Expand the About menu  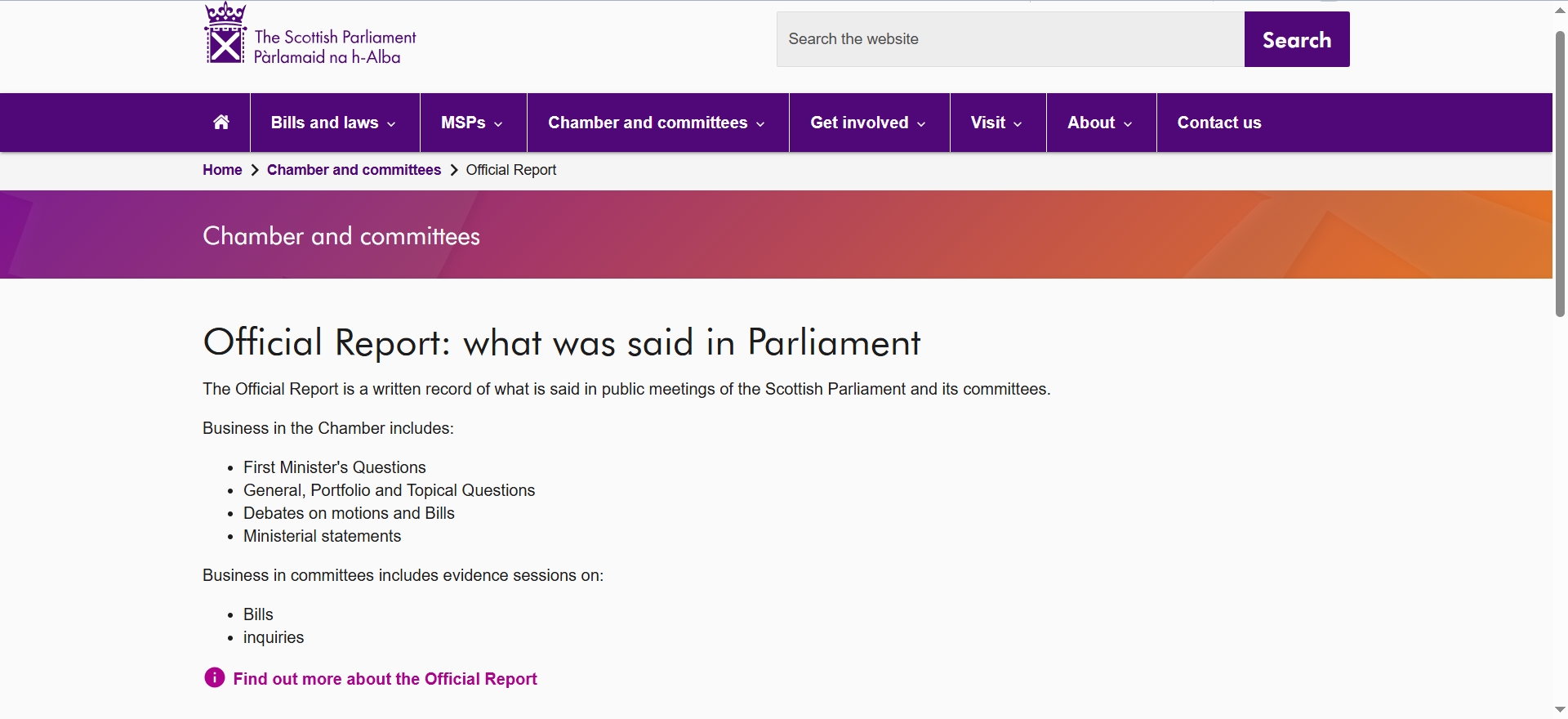tap(1102, 123)
